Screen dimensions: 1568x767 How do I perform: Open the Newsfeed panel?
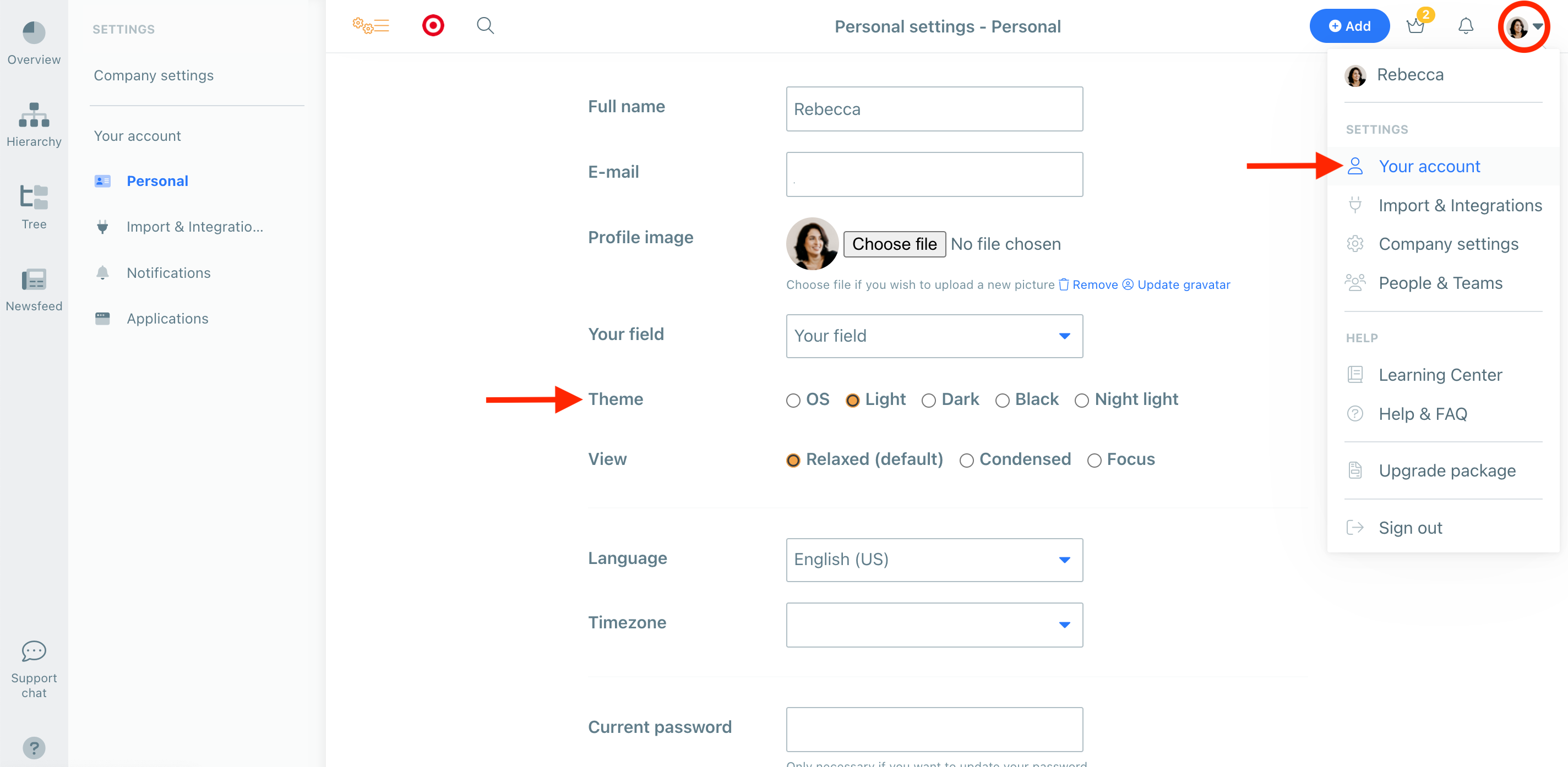click(x=34, y=286)
